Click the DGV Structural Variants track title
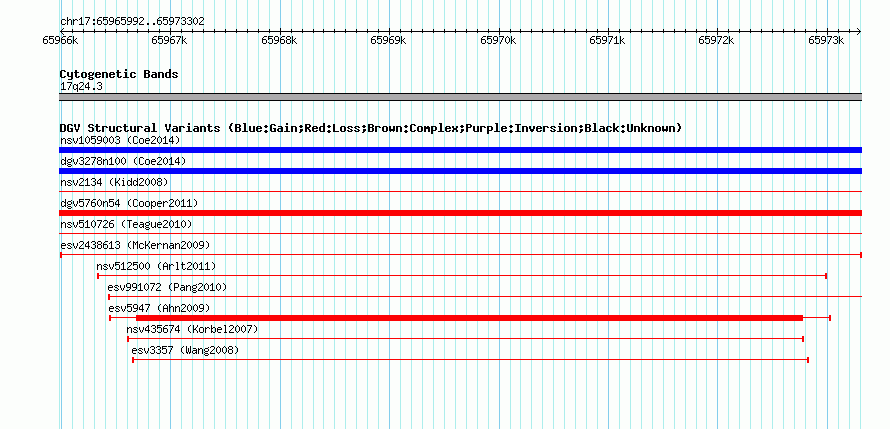The height and width of the screenshot is (429, 890). (x=370, y=128)
